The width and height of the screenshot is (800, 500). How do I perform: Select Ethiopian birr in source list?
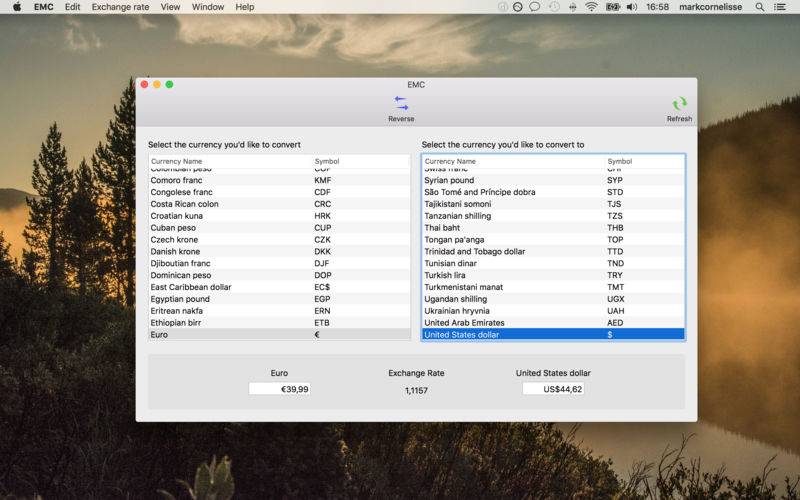[279, 322]
